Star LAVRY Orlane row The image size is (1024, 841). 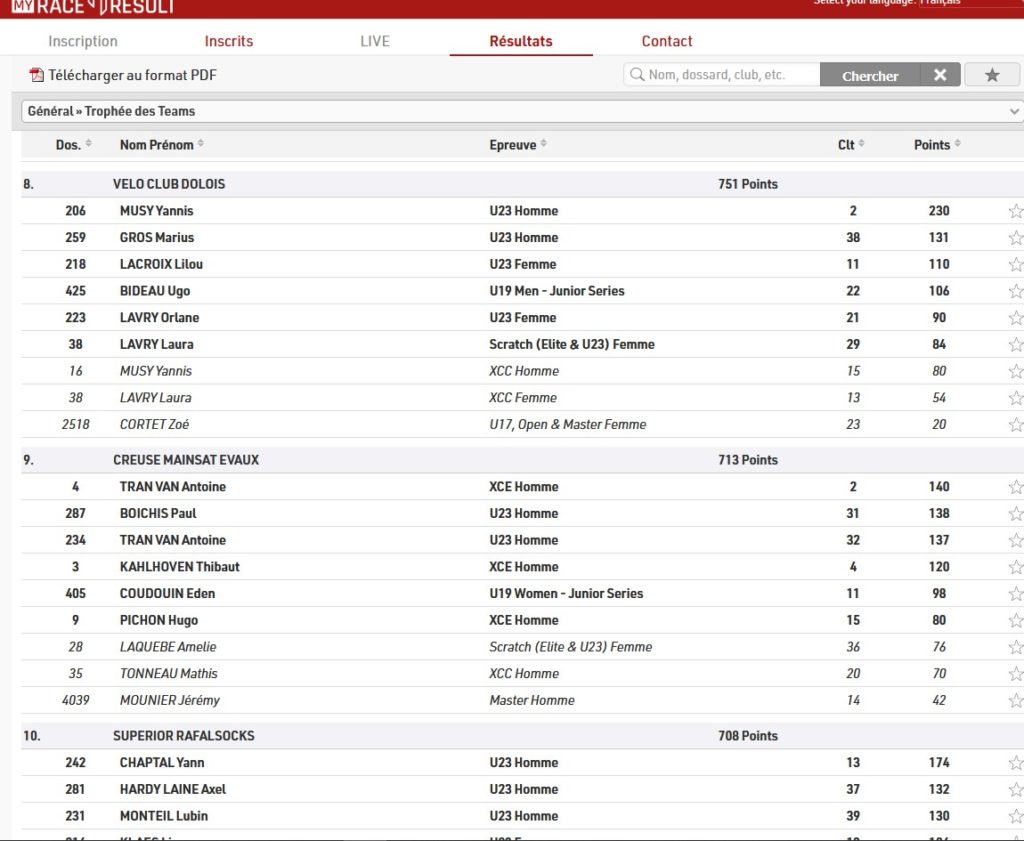tap(1016, 318)
